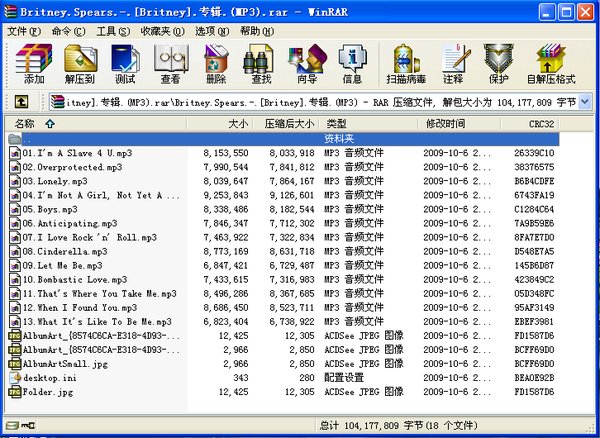Open the 命令(C) menu
This screenshot has height=438, width=600.
(68, 31)
